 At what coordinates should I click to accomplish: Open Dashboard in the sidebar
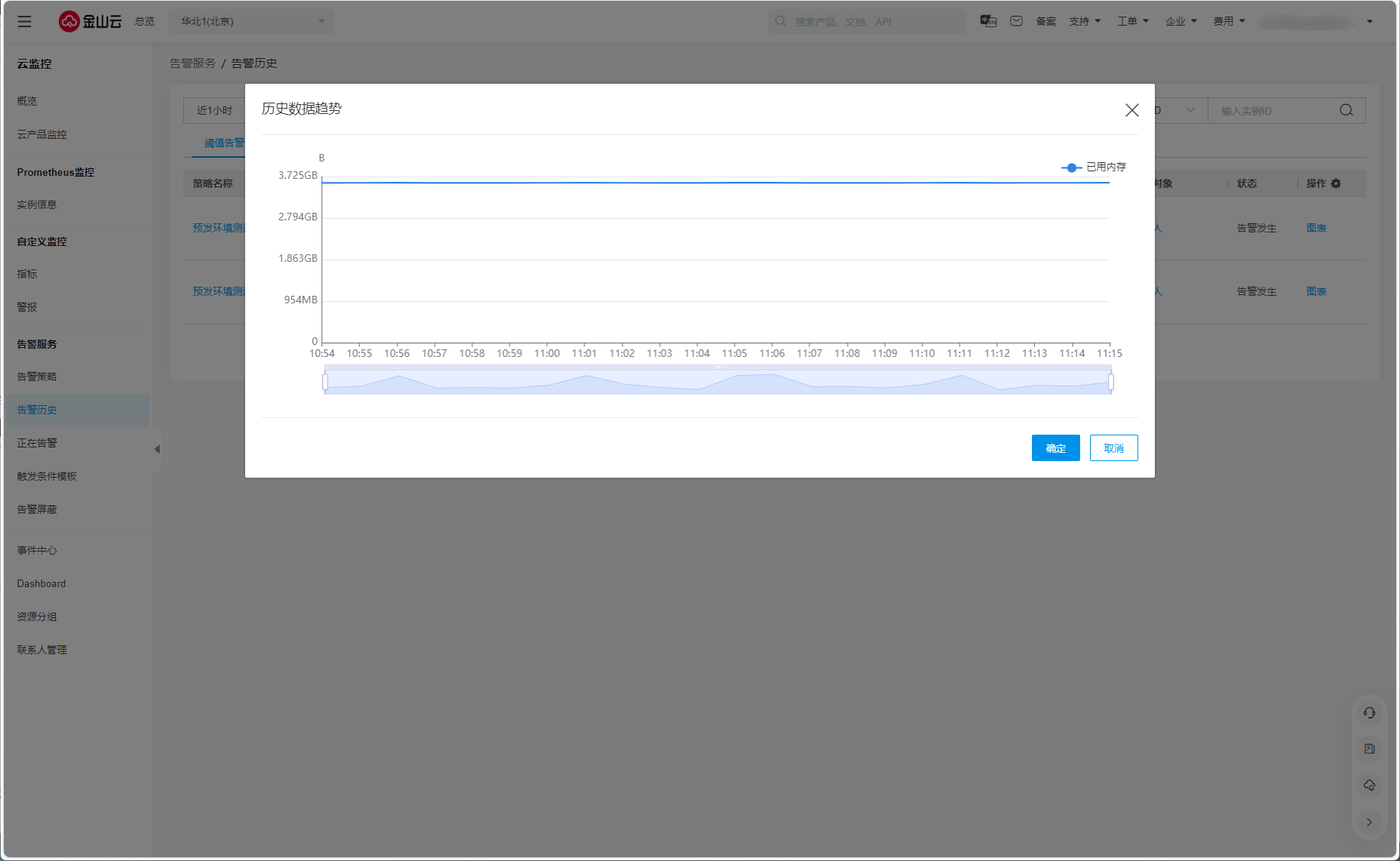(x=41, y=583)
